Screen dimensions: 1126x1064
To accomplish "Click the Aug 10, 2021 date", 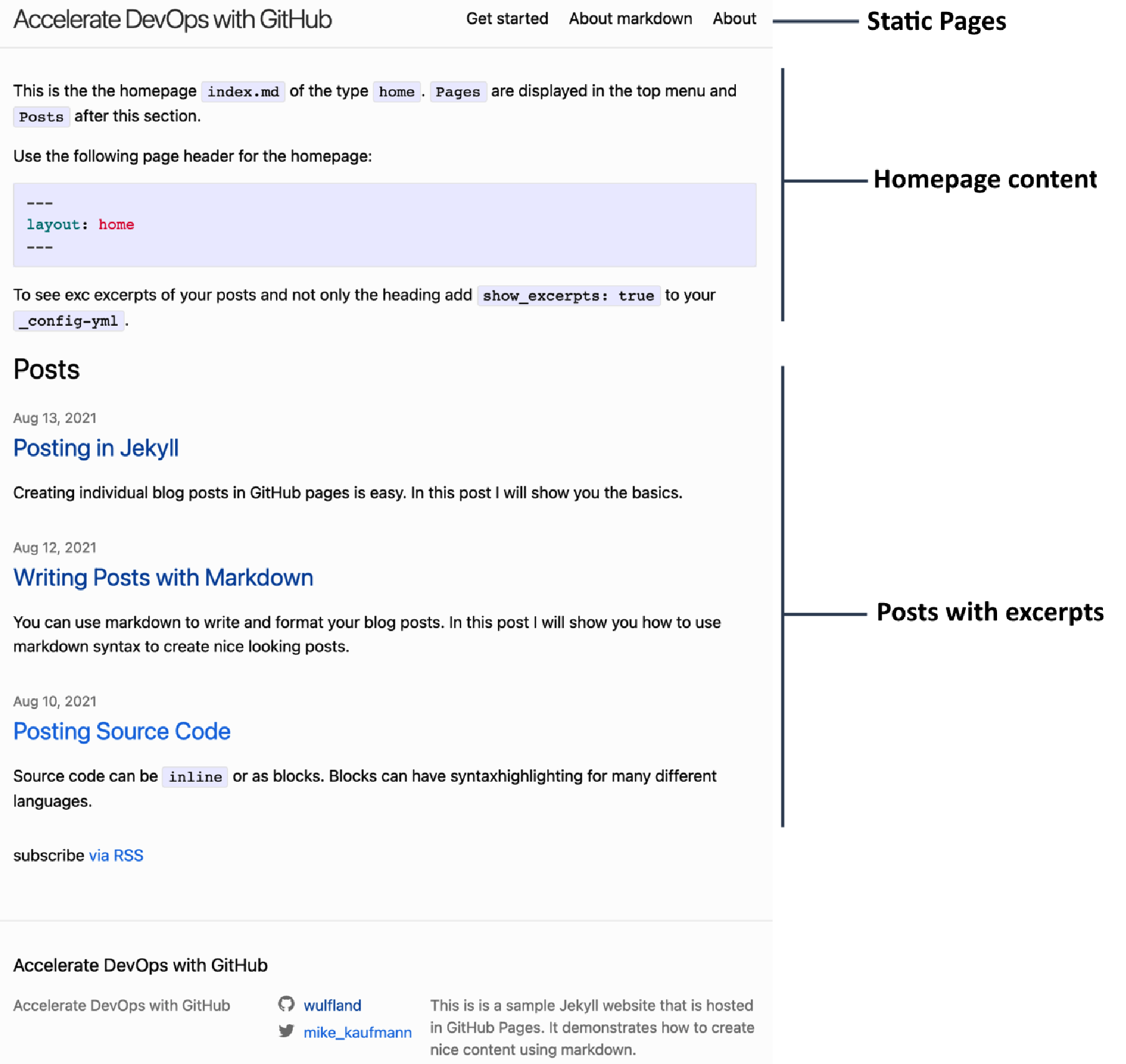I will [x=55, y=701].
